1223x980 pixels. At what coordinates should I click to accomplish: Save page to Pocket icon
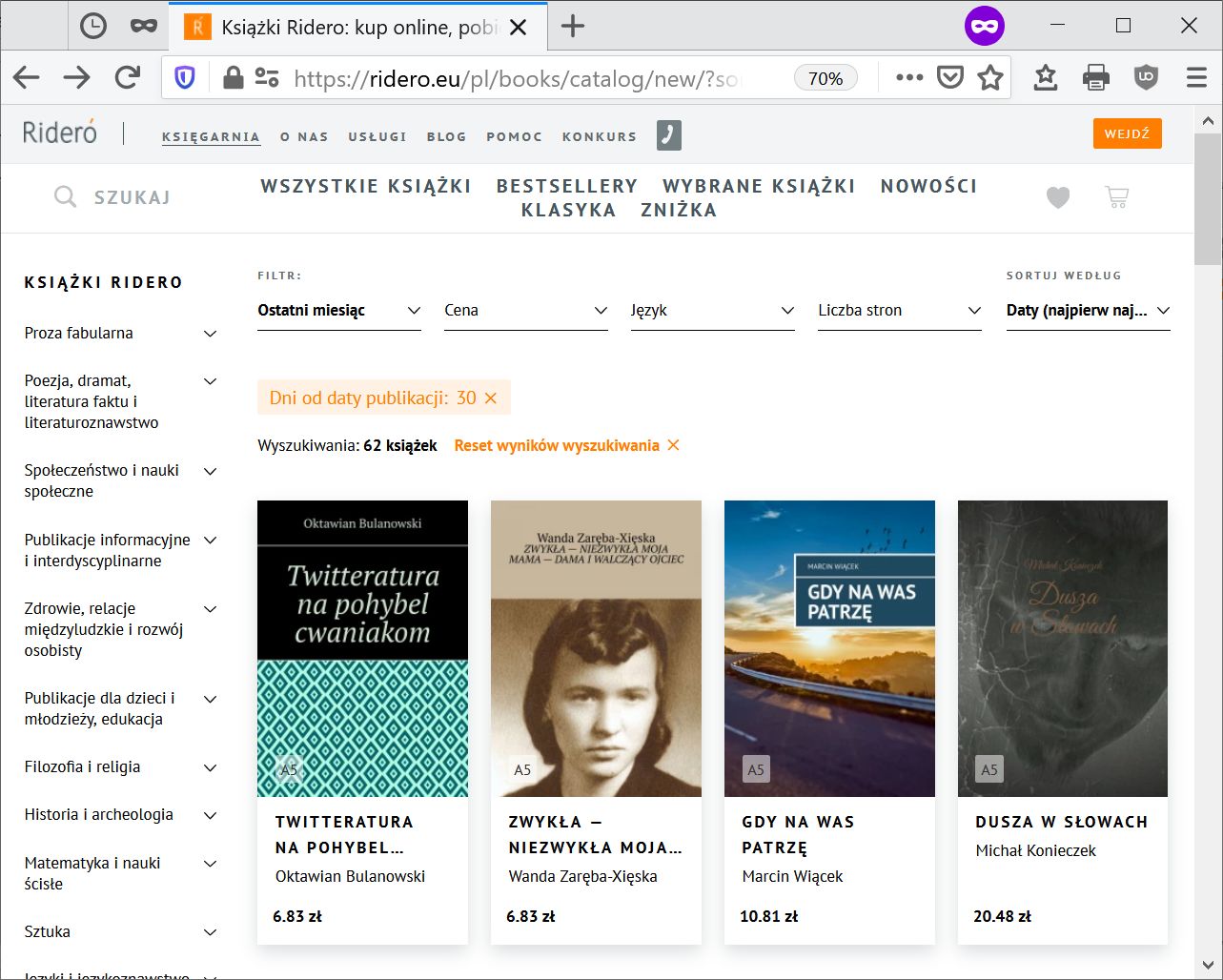pyautogui.click(x=950, y=78)
